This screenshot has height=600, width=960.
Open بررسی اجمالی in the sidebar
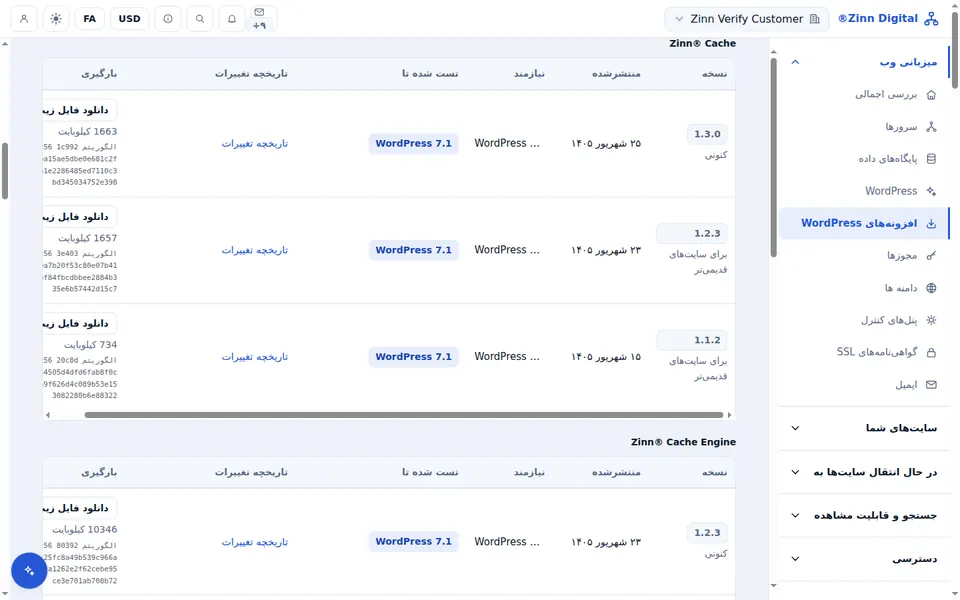[864, 95]
